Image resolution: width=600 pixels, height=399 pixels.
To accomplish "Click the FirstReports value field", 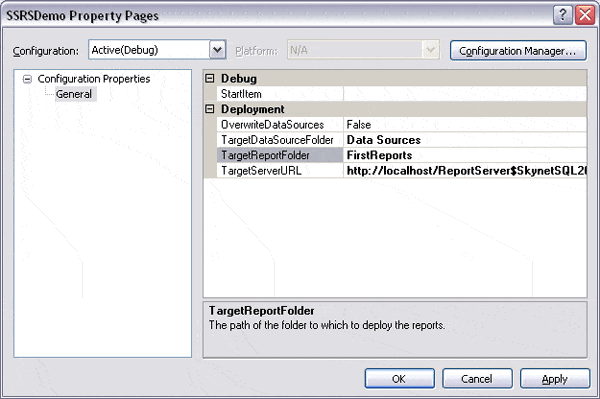I will pos(465,155).
